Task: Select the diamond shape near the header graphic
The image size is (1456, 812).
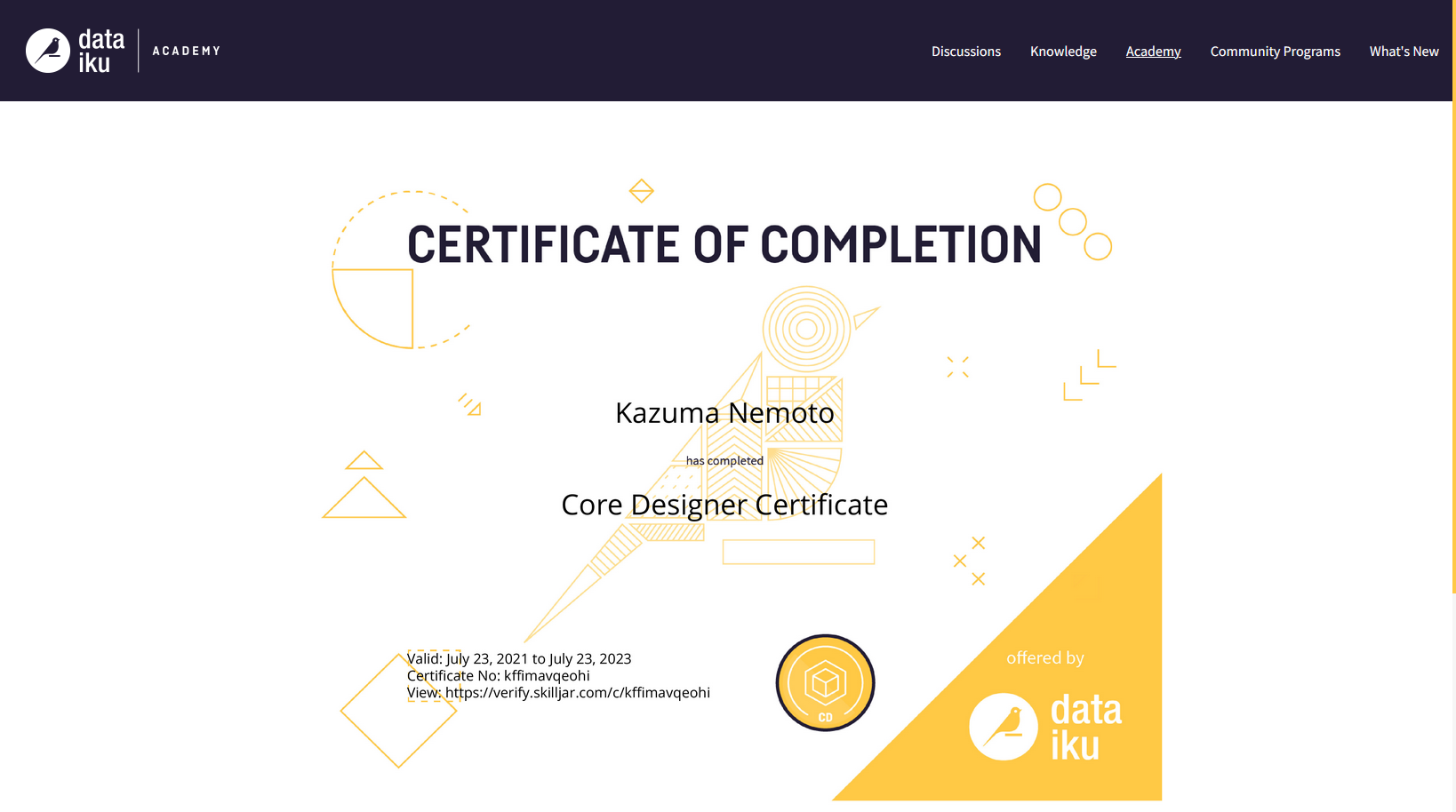Action: [x=641, y=190]
